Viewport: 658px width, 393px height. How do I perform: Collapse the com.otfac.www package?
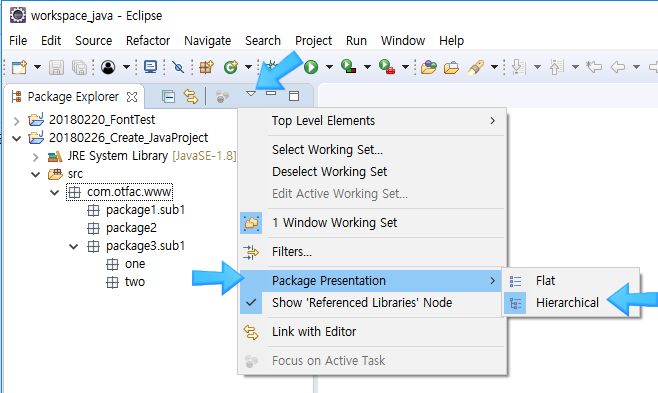[55, 193]
